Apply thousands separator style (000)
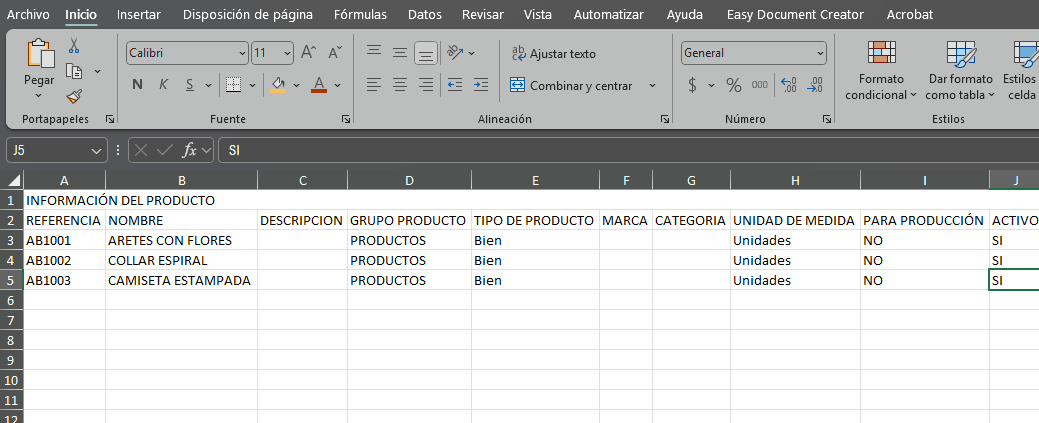 (x=759, y=85)
